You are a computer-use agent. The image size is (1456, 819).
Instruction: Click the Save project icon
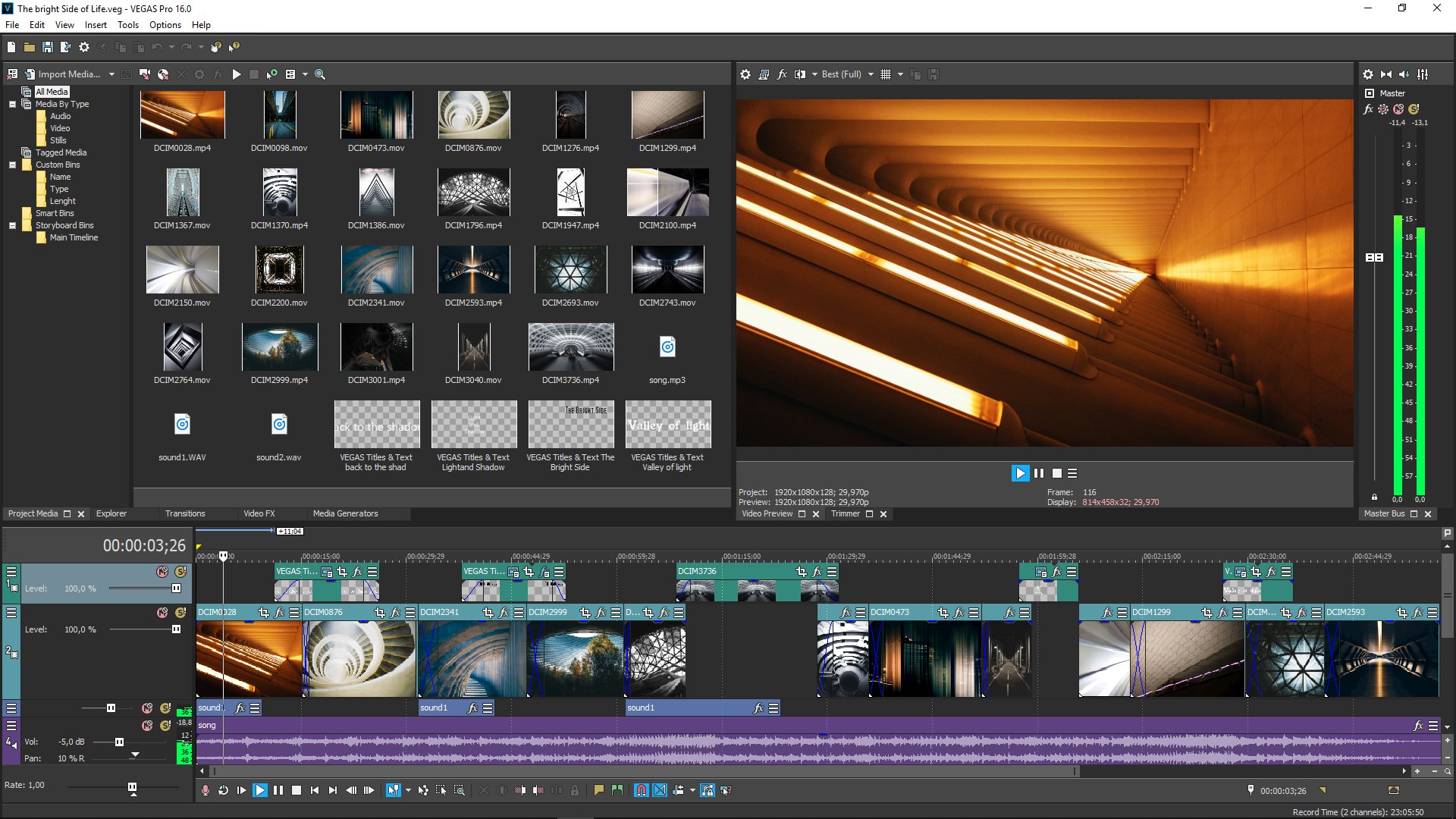pos(47,47)
